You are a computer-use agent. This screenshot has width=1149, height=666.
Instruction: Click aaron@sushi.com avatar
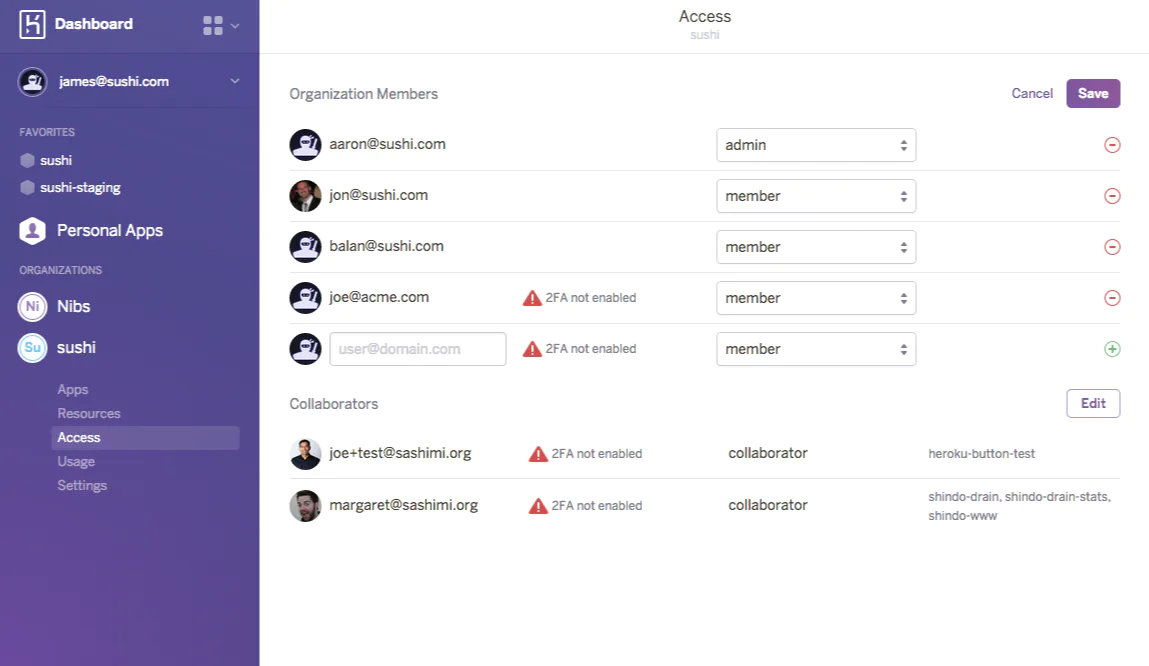pyautogui.click(x=305, y=145)
